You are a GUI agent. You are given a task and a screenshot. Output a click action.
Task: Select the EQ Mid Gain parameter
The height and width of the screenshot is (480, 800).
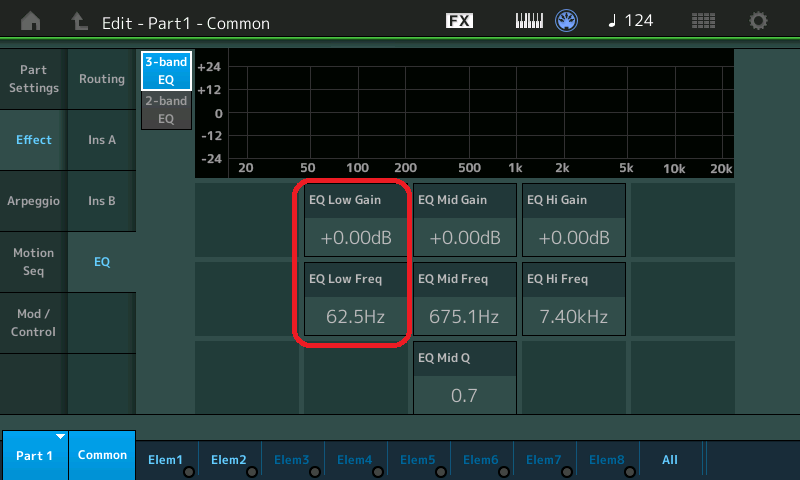click(x=465, y=220)
